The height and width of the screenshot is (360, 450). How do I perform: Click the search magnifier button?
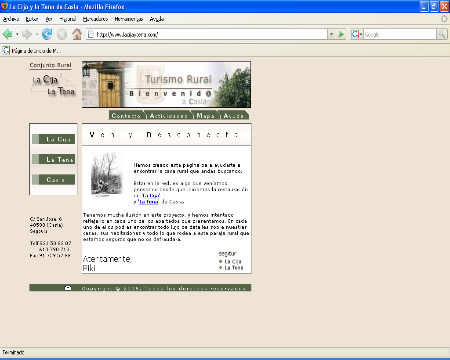442,34
